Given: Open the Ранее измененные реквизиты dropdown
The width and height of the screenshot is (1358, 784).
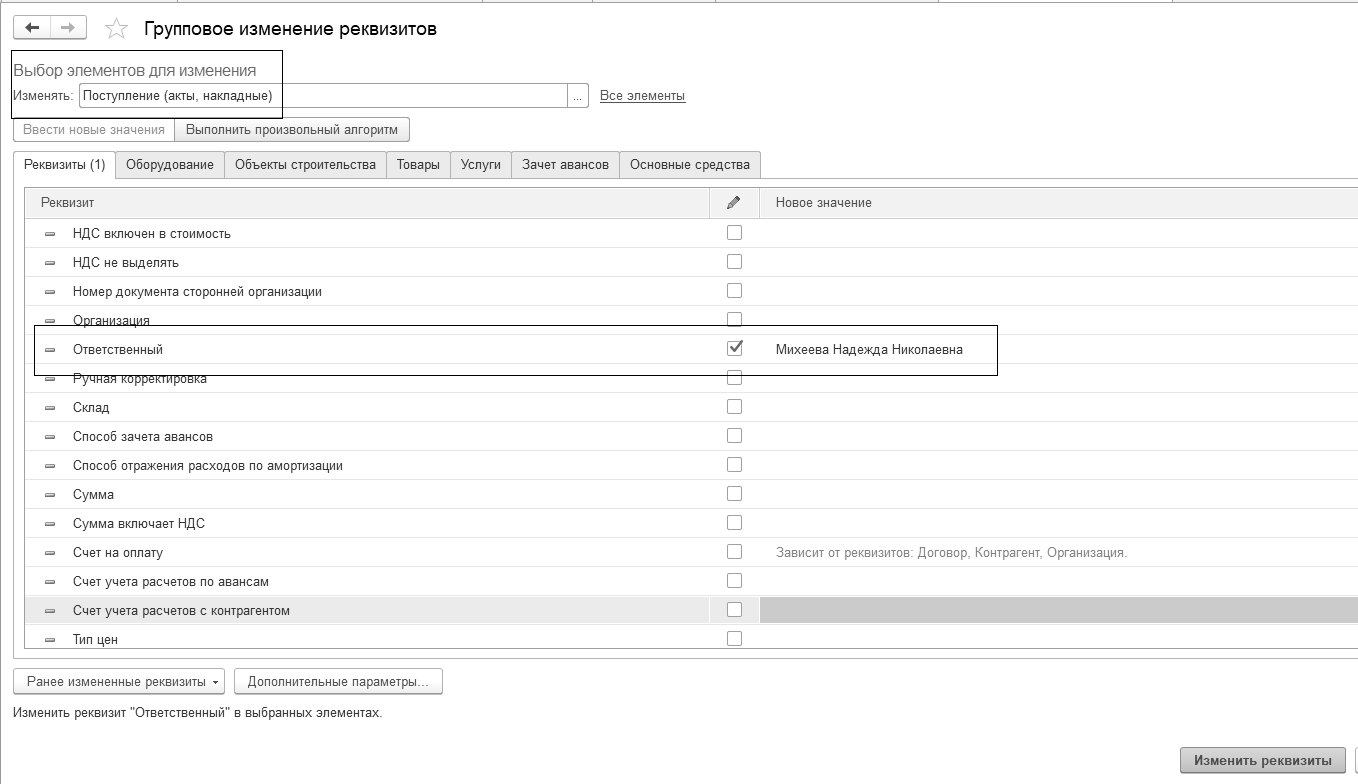Looking at the screenshot, I should pyautogui.click(x=119, y=682).
